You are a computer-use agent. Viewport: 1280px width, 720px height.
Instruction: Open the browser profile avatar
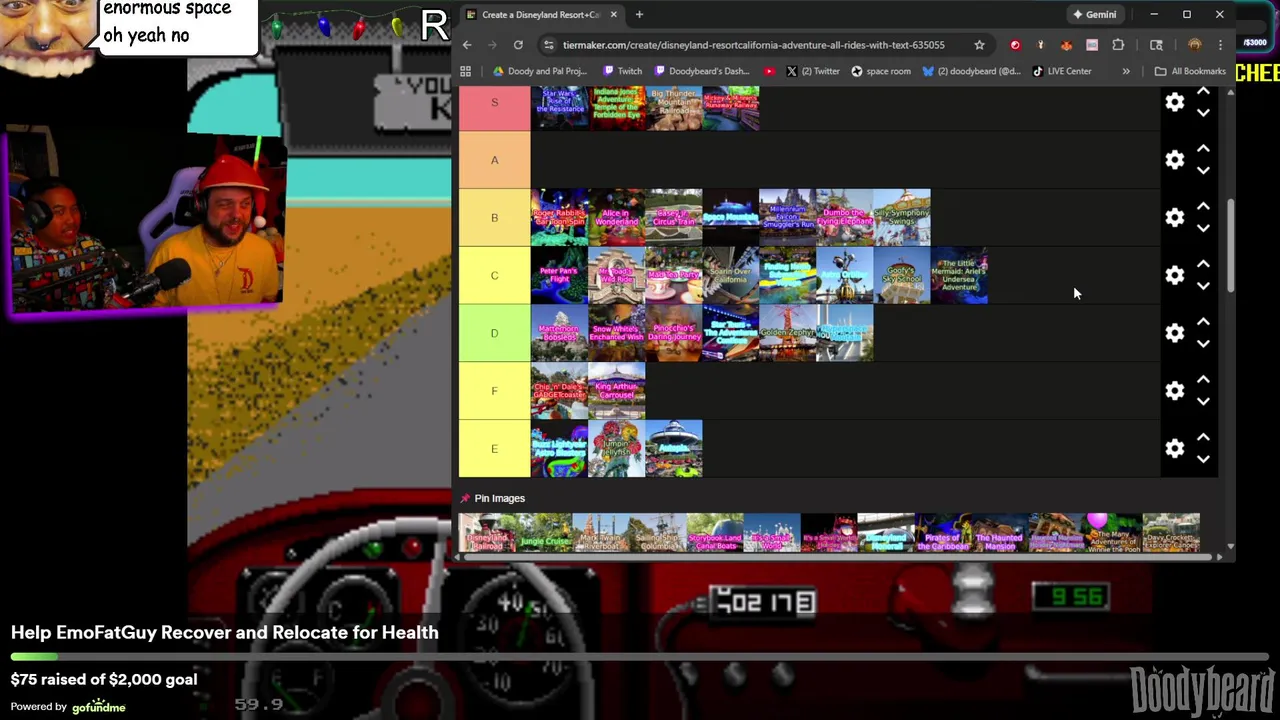1194,45
